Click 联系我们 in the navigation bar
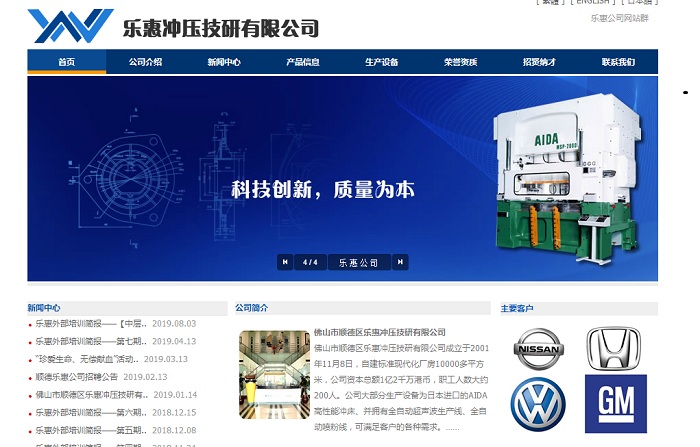700x447 pixels. pyautogui.click(x=618, y=62)
